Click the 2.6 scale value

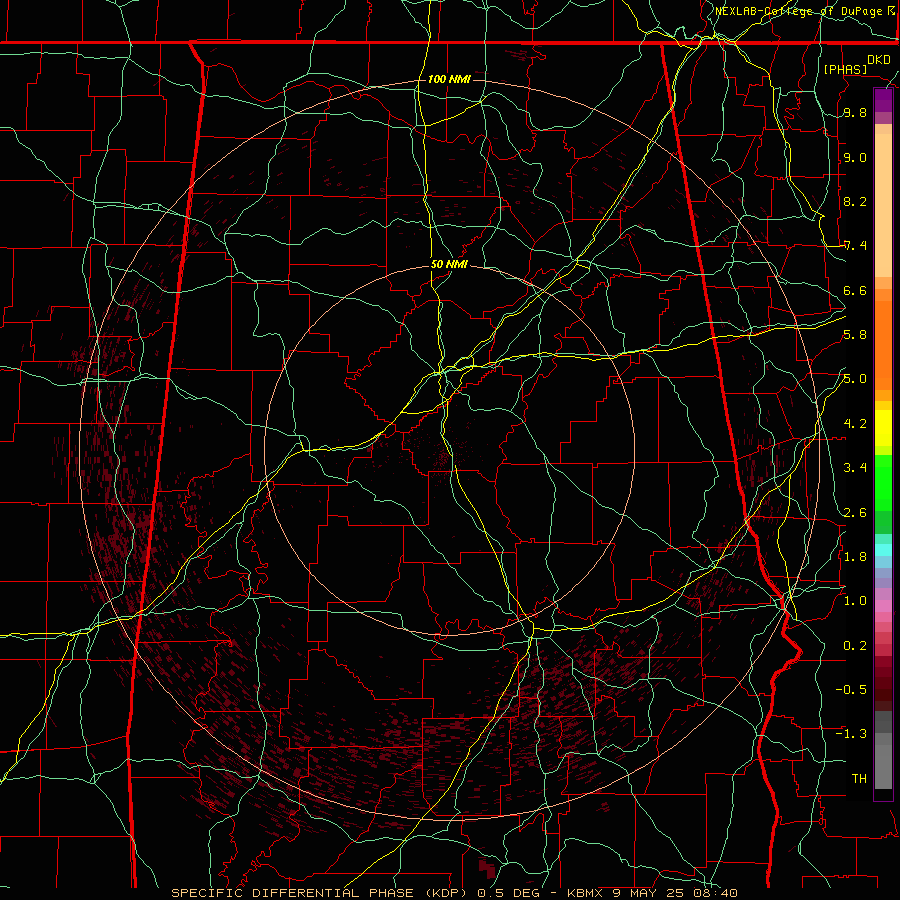[x=855, y=513]
